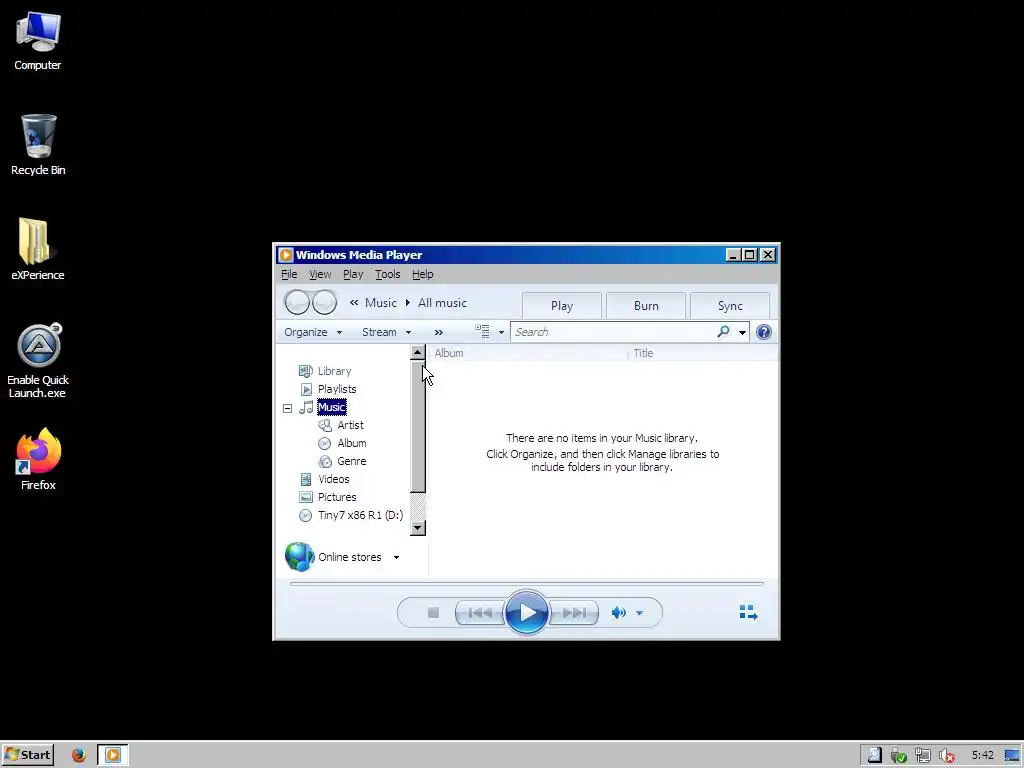Open the Help question mark icon
This screenshot has height=768, width=1024.
click(763, 332)
